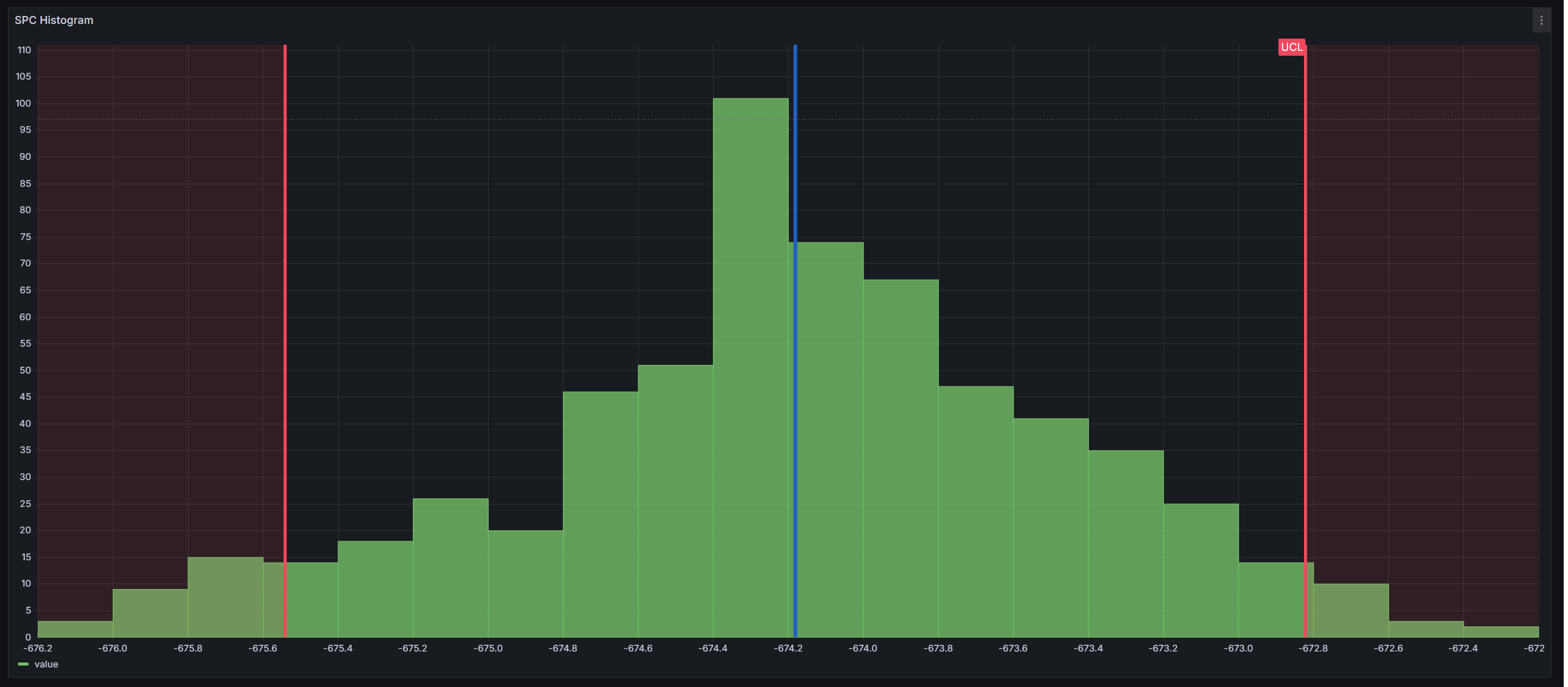The height and width of the screenshot is (687, 1568).
Task: Toggle the value series legend label
Action: (x=47, y=664)
